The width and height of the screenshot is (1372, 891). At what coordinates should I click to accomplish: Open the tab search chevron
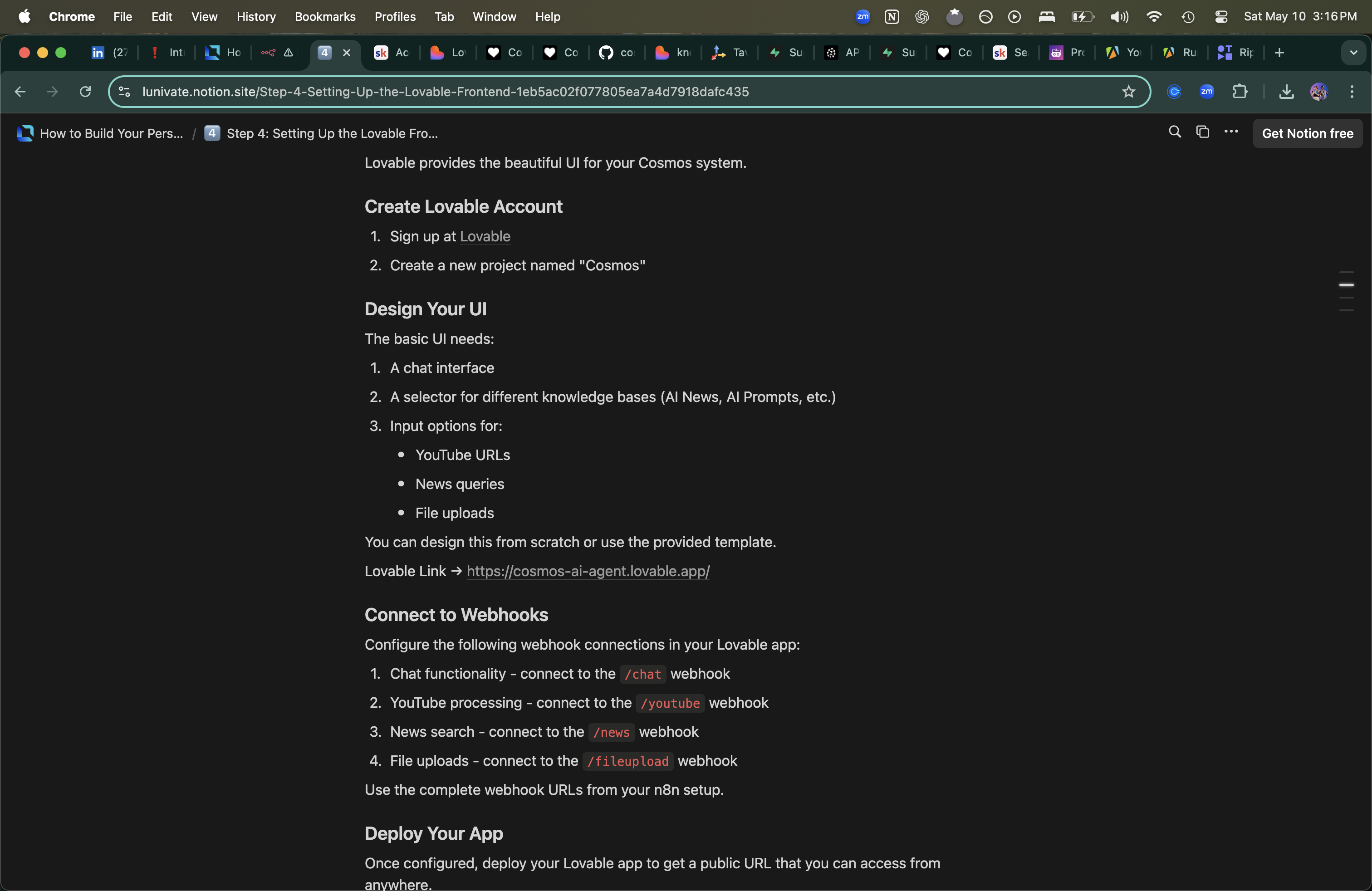point(1354,53)
